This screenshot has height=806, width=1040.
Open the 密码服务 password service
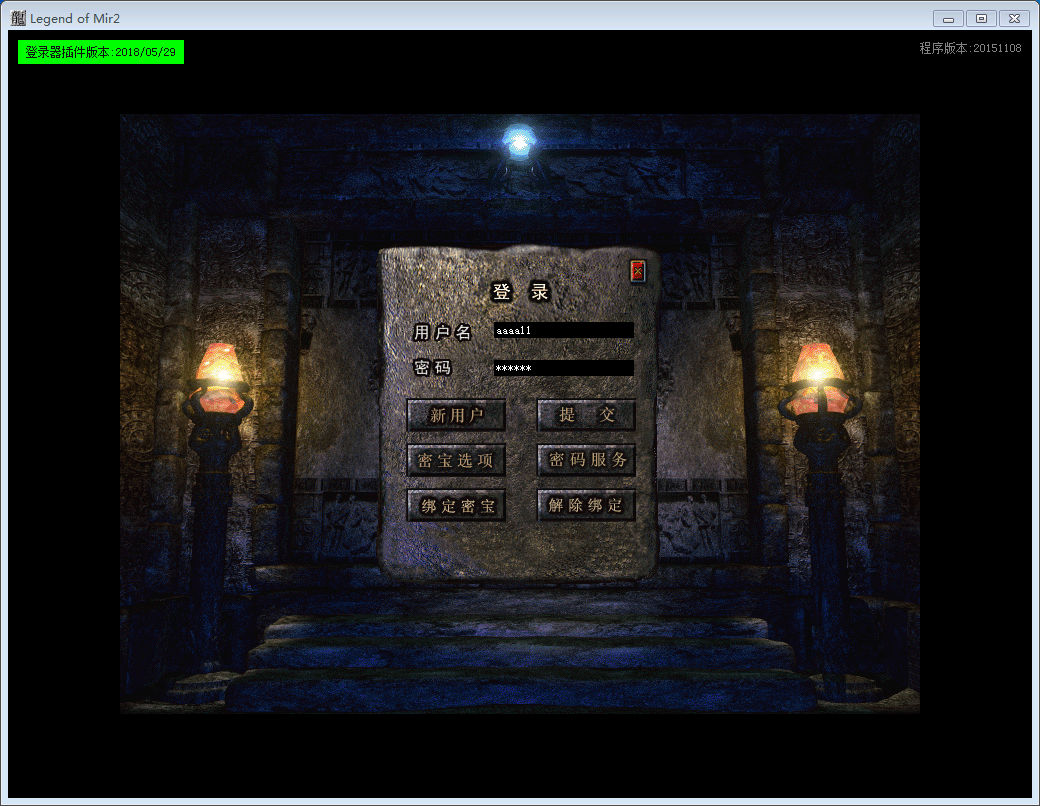tap(586, 460)
